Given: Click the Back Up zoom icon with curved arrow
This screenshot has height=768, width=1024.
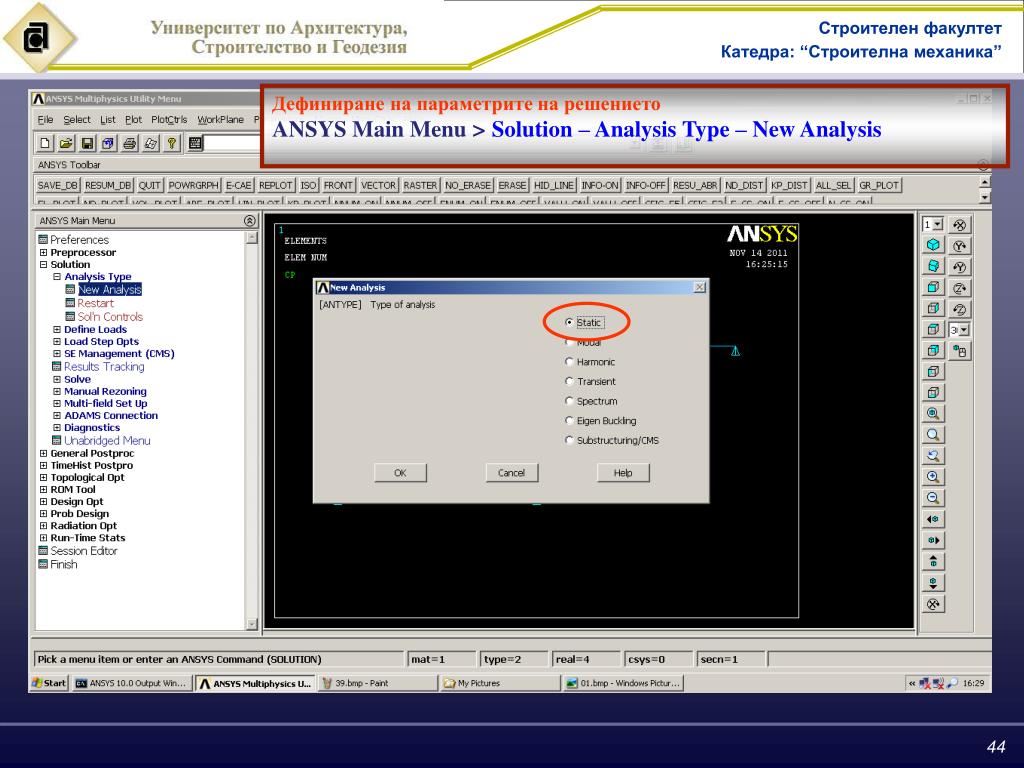Looking at the screenshot, I should [933, 456].
